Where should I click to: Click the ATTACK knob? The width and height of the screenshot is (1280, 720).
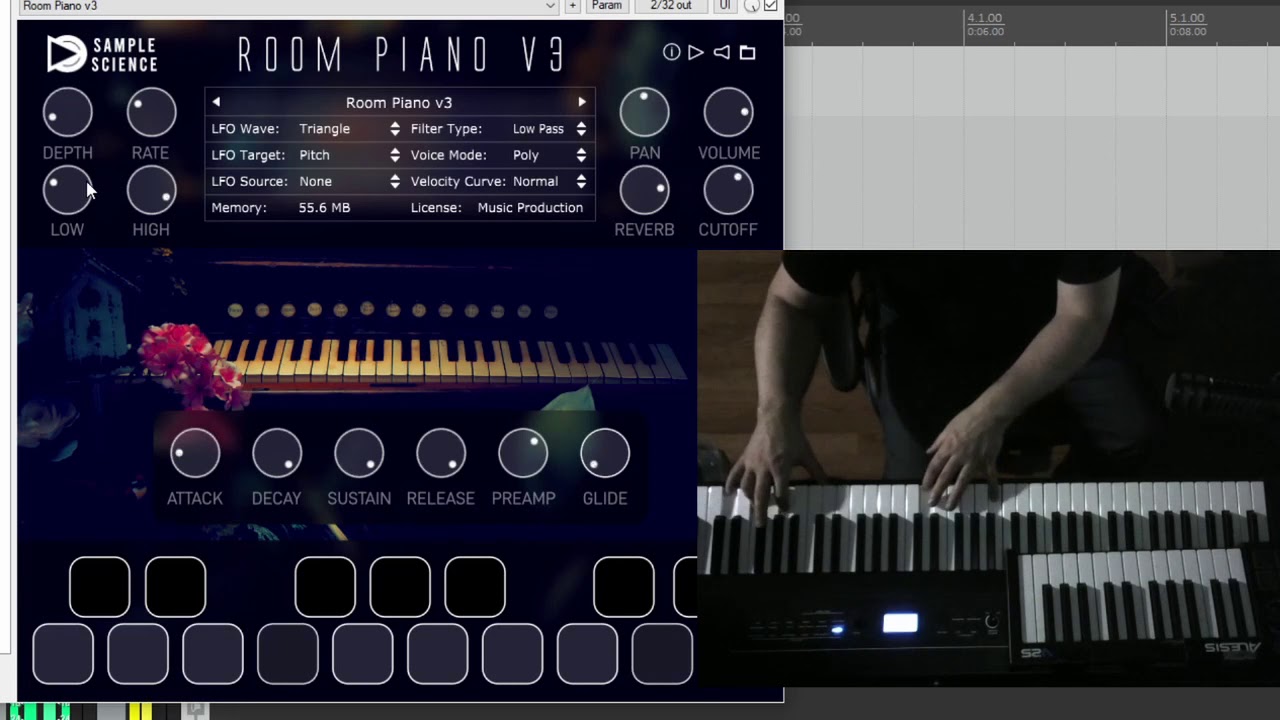[x=195, y=454]
